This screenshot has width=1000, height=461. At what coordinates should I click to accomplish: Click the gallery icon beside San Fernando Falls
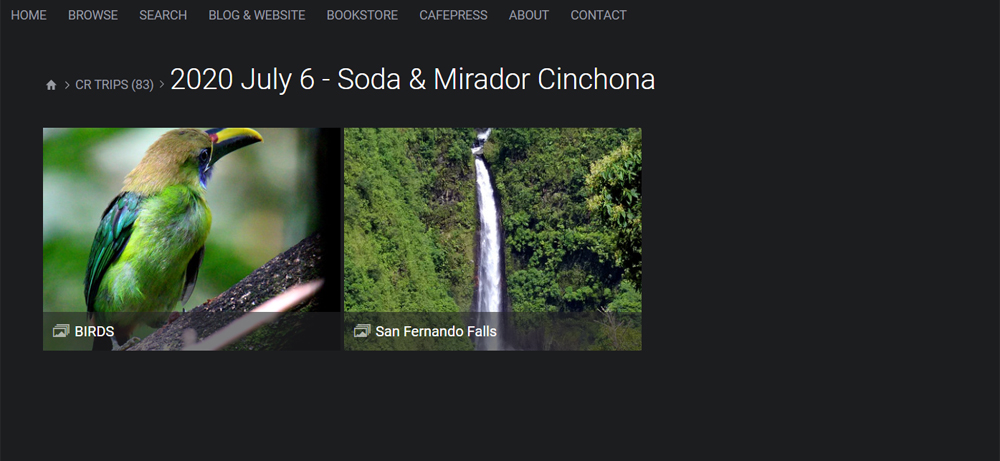(362, 331)
